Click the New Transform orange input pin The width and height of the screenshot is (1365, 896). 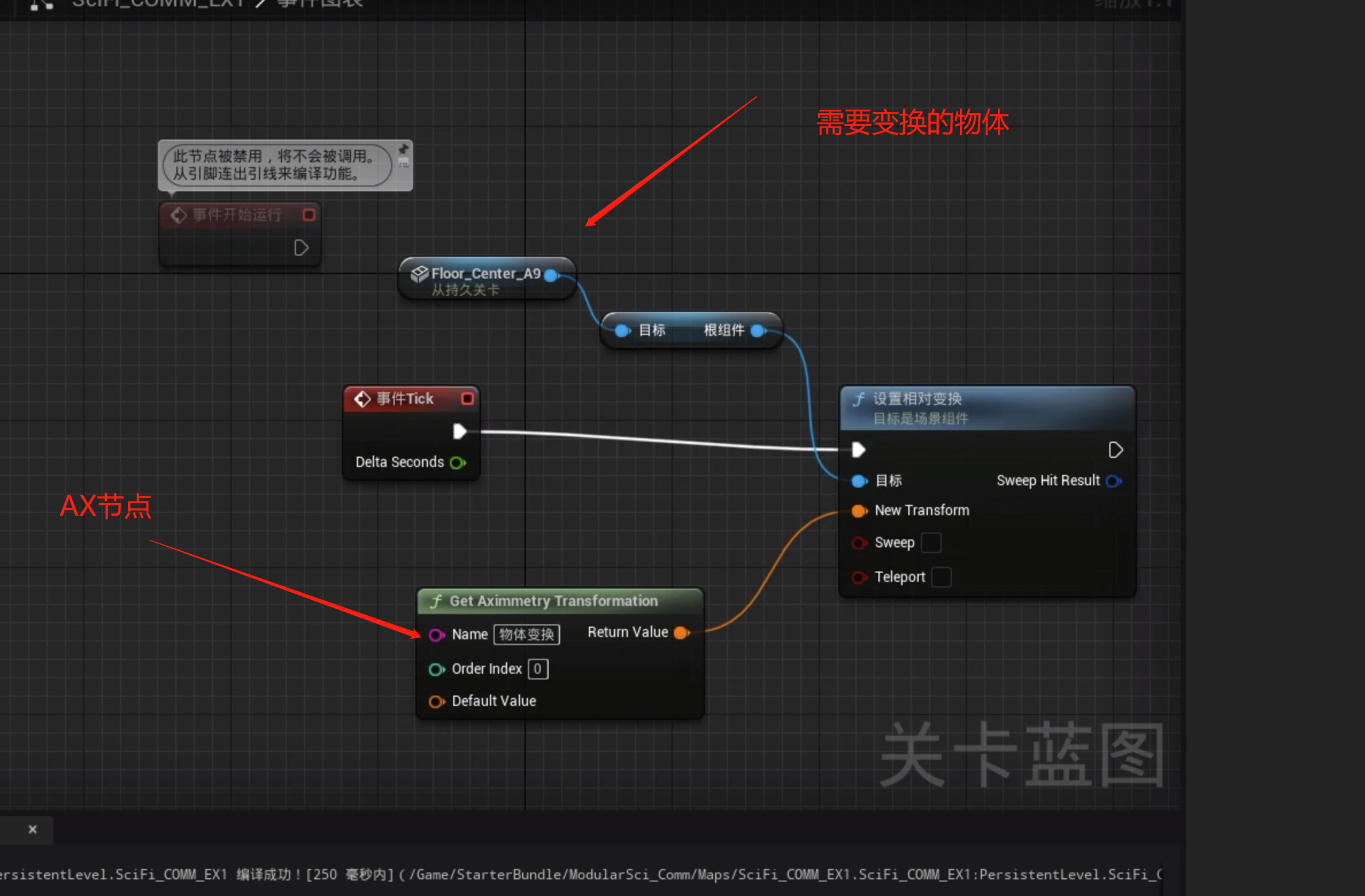tap(859, 511)
